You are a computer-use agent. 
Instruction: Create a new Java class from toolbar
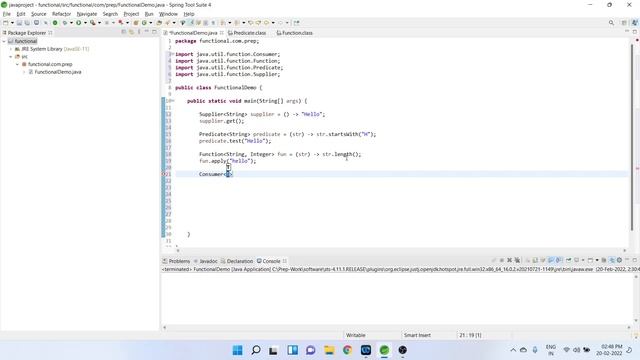144,22
